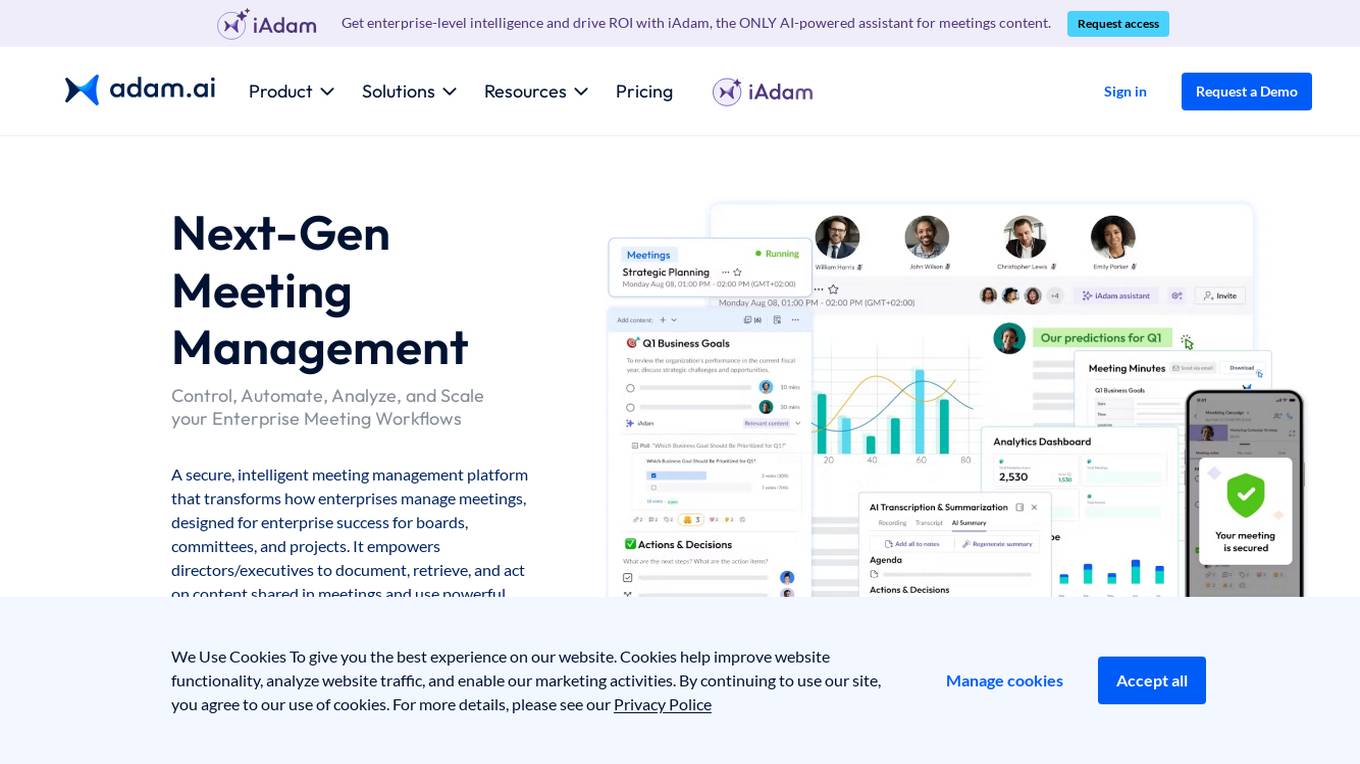Click the Download button in Meeting Minutes
This screenshot has width=1360, height=764.
(1241, 368)
